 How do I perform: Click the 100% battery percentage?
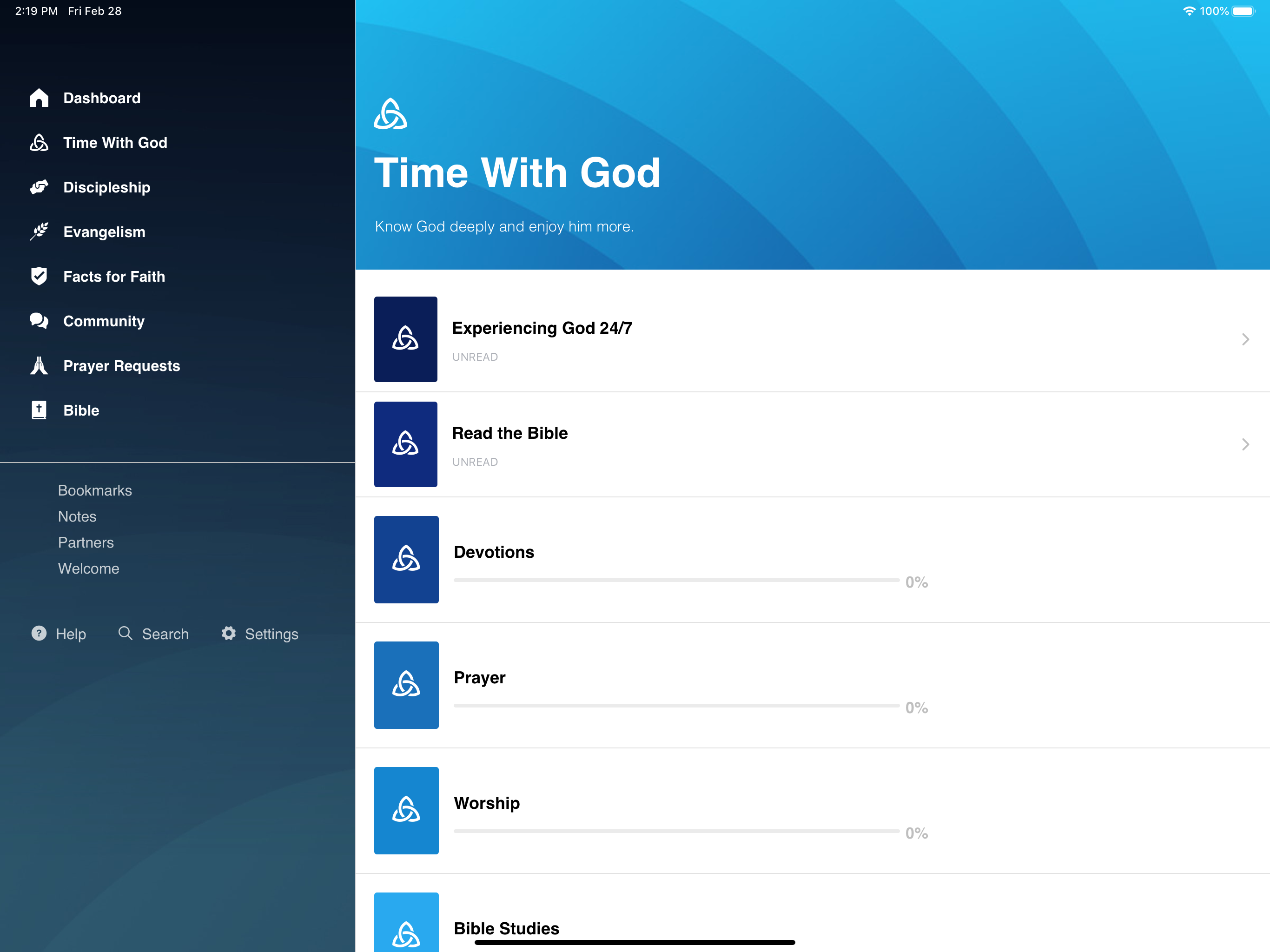click(x=1214, y=11)
